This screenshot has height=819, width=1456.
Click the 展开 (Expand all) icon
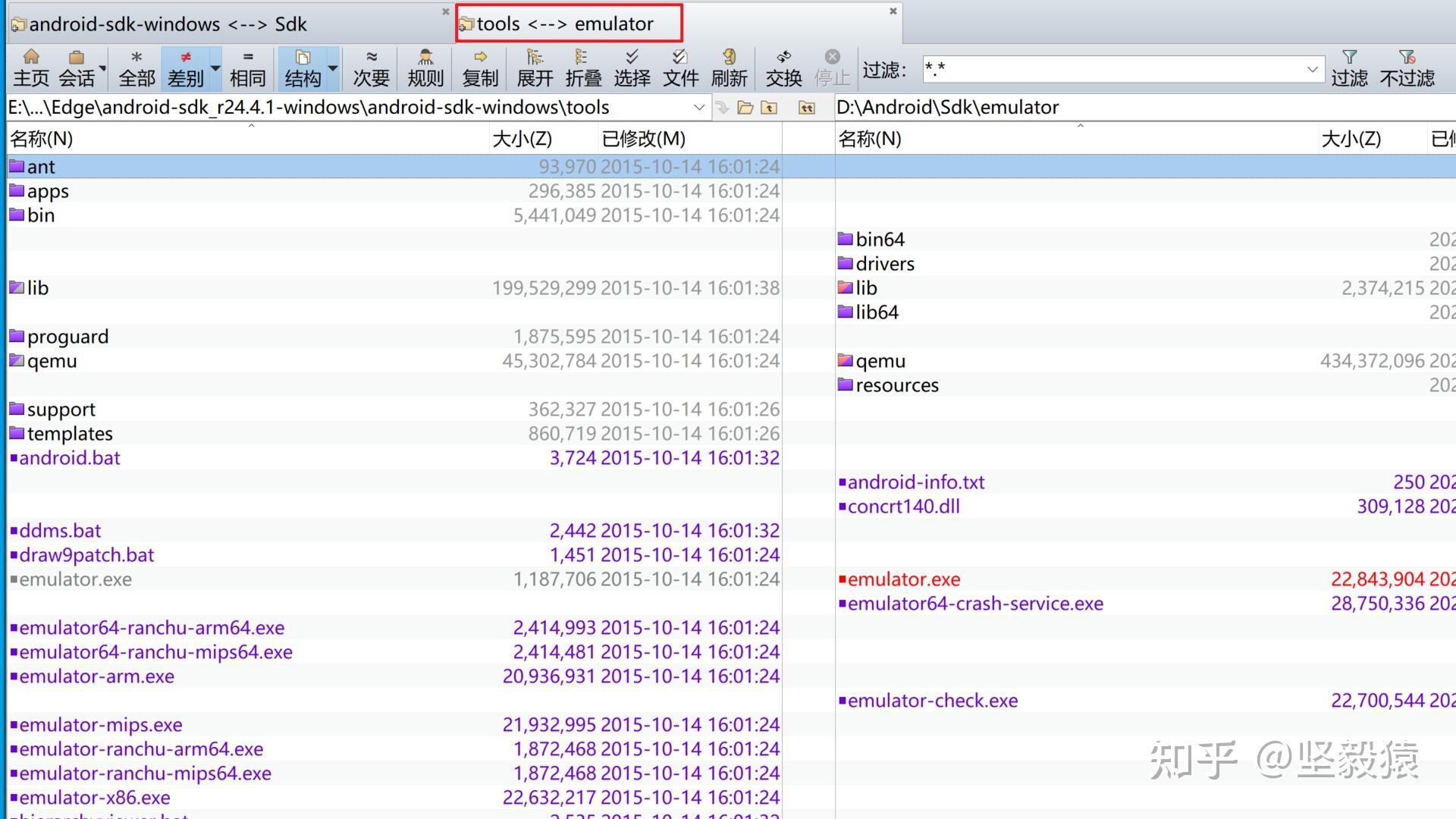coord(535,67)
